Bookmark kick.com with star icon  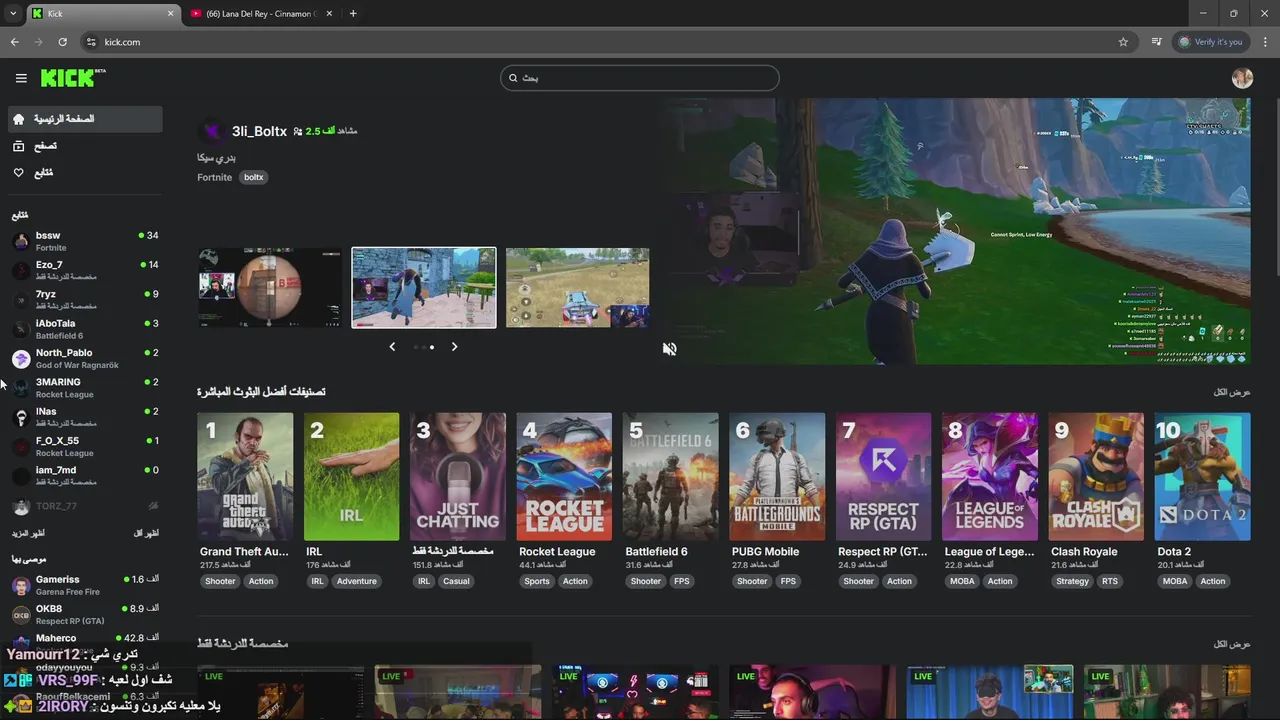pos(1123,42)
